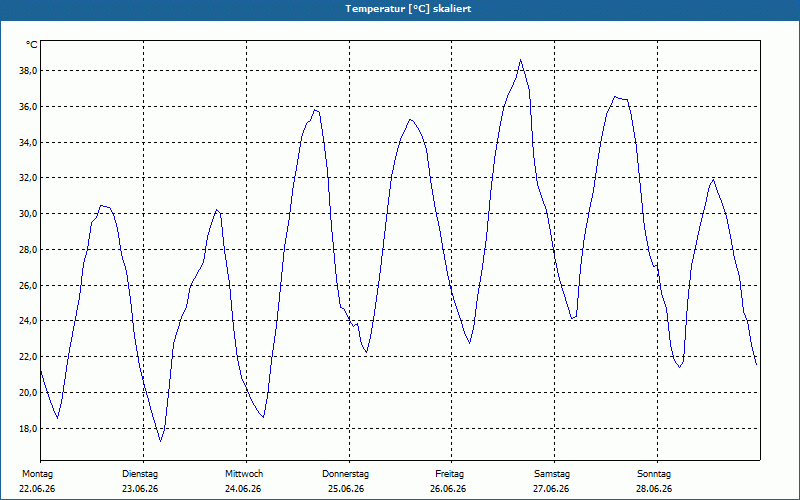Click the chart title 'Temperatur [°C] skaliert'
The height and width of the screenshot is (500, 800).
coord(408,9)
